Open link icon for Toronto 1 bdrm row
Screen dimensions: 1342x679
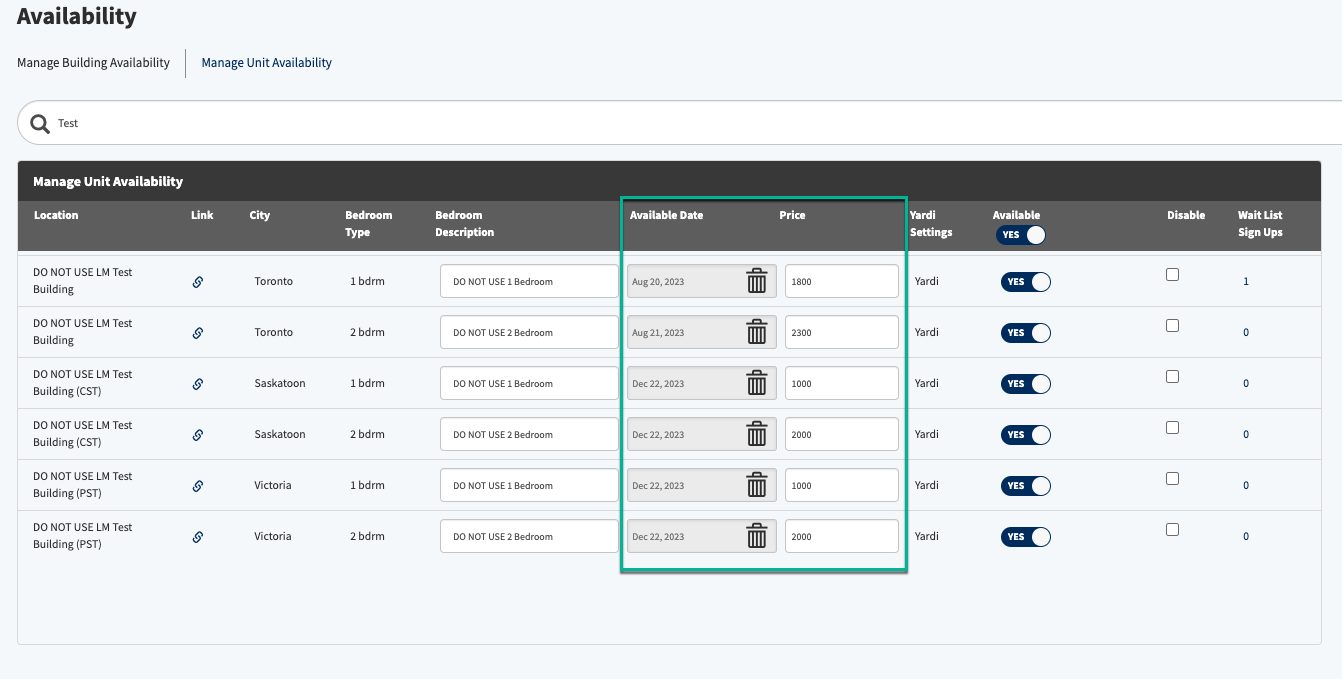point(198,282)
